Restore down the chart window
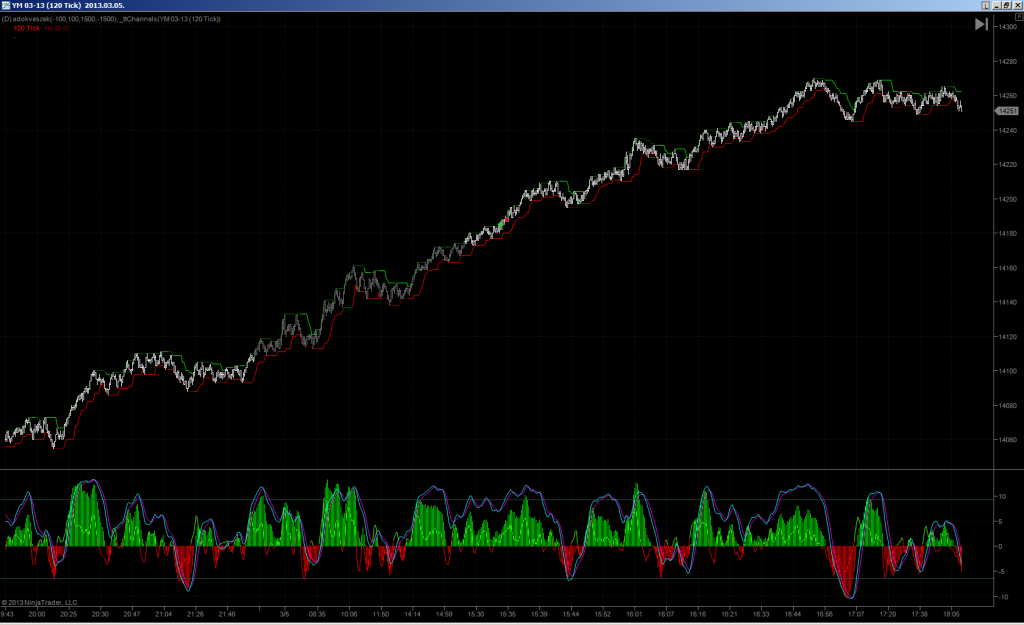The height and width of the screenshot is (625, 1024). pos(1007,5)
